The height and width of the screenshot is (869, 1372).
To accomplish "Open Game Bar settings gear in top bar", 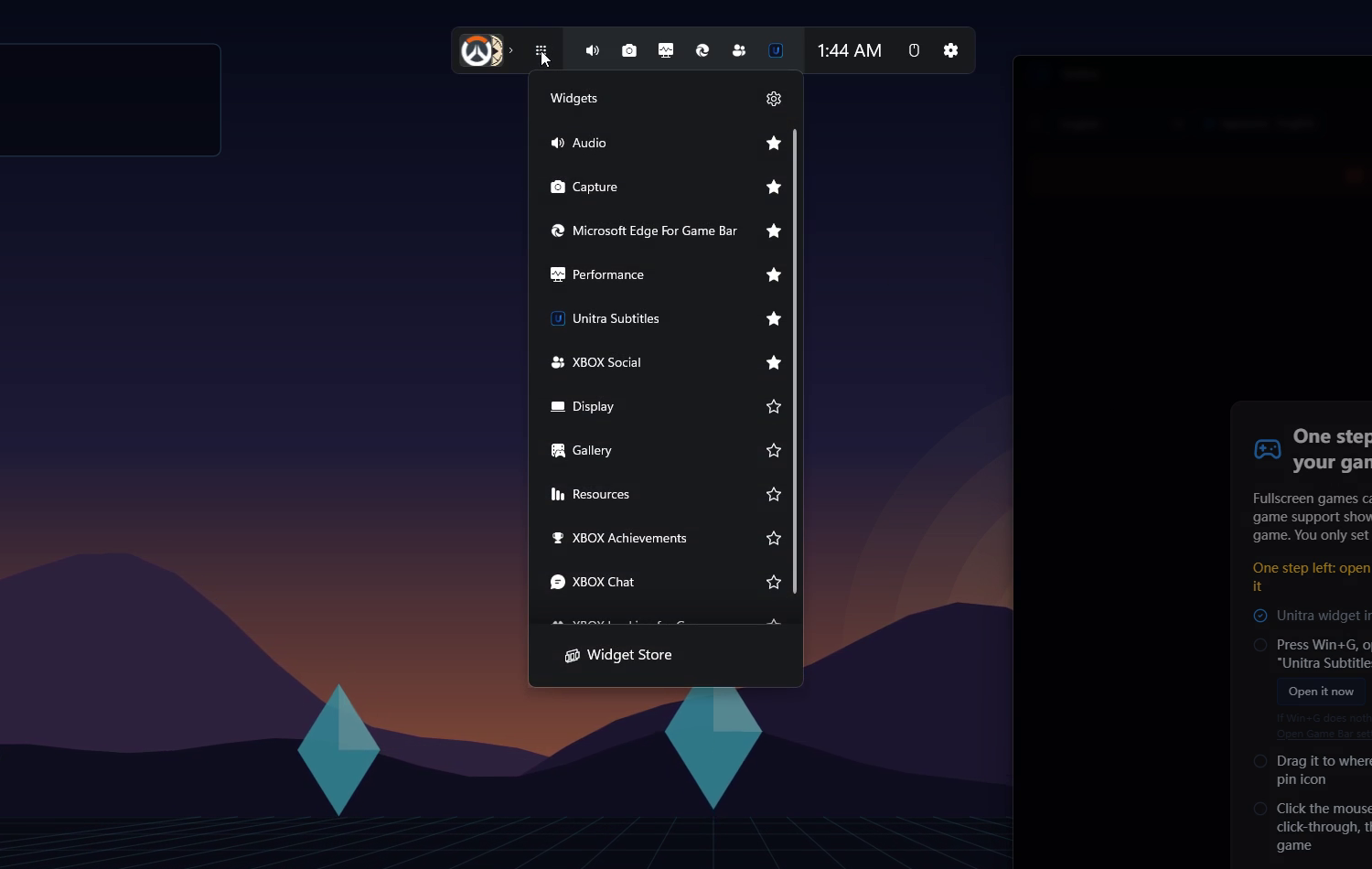I will coord(951,50).
